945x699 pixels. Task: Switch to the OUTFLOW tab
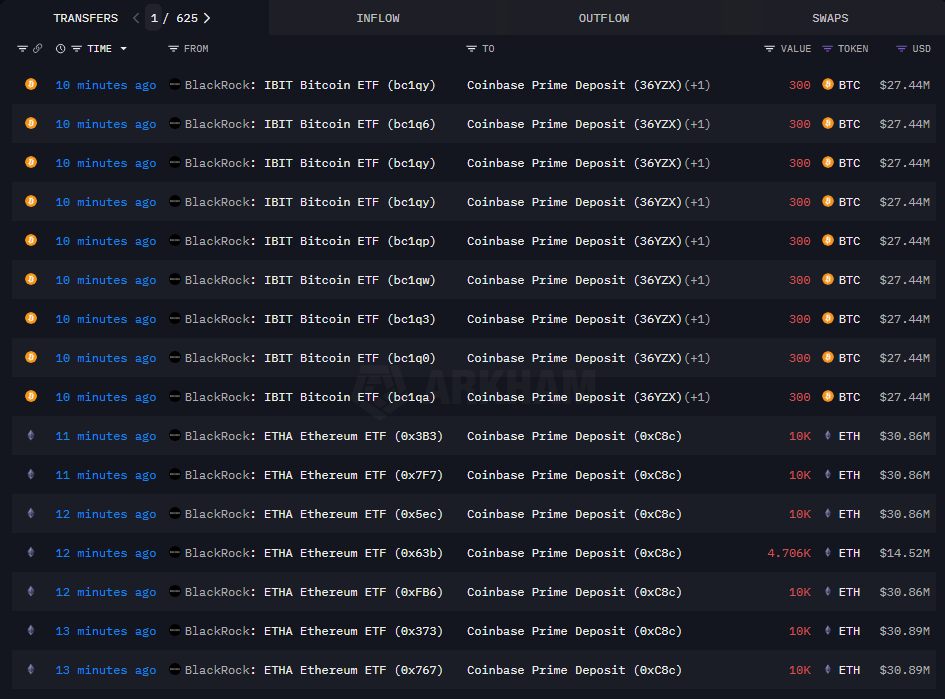tap(604, 18)
